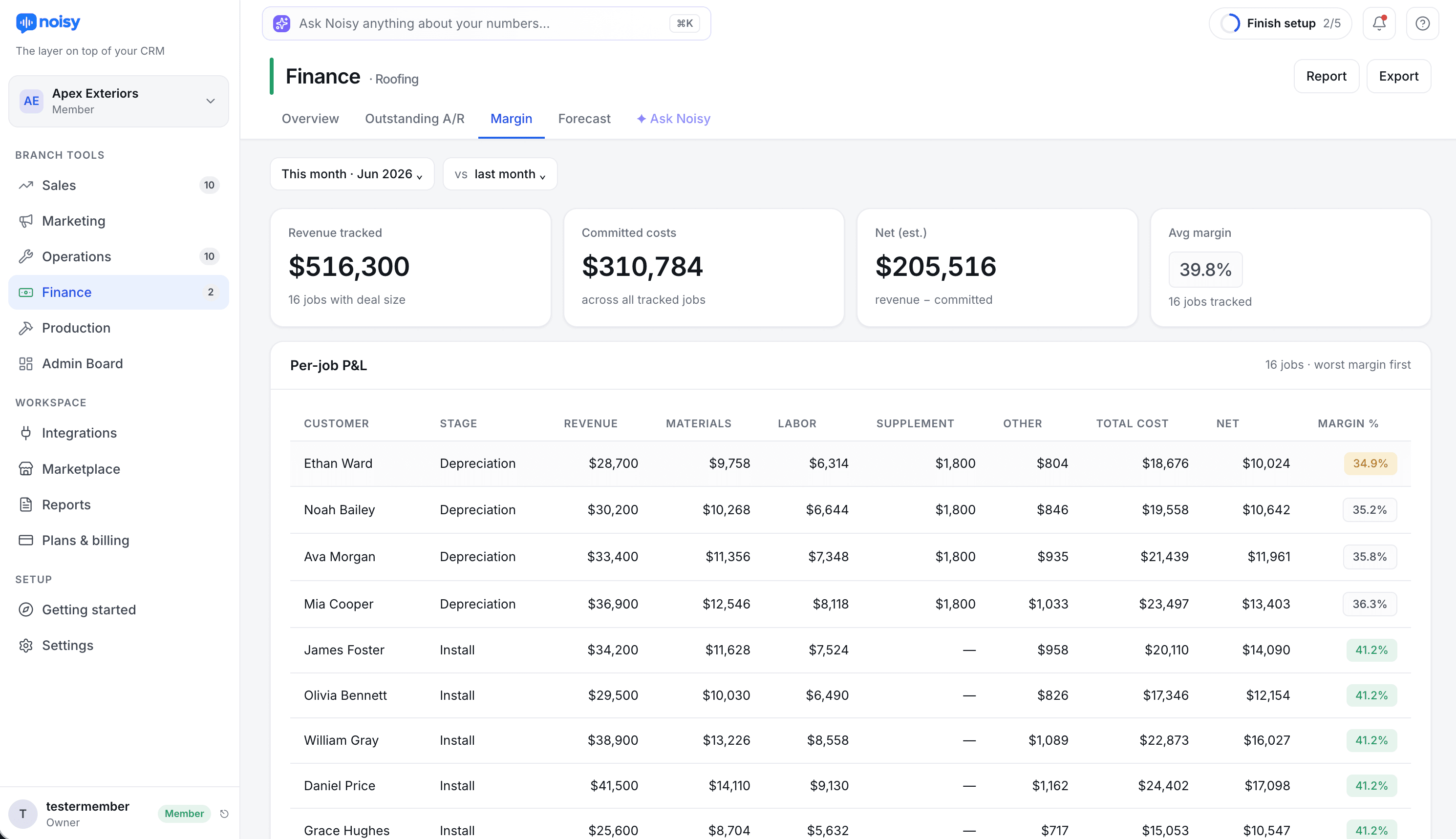Switch to the Overview tab

(310, 119)
